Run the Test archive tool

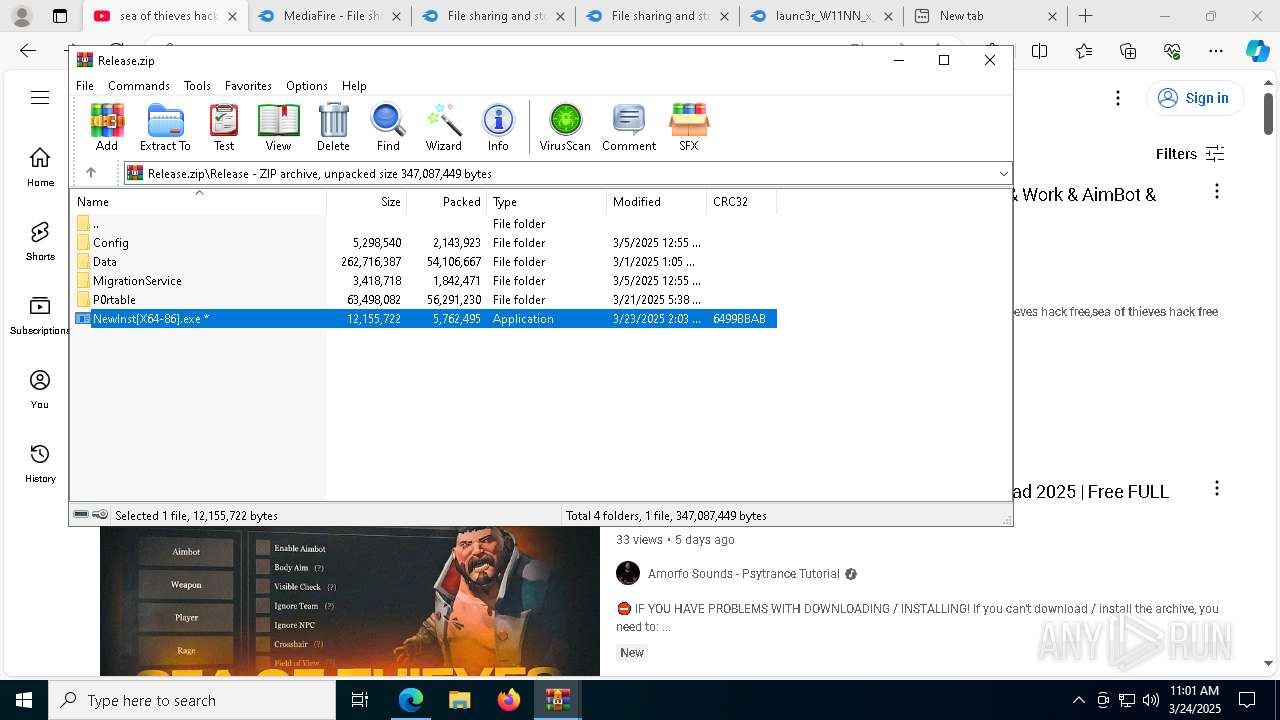click(x=224, y=127)
